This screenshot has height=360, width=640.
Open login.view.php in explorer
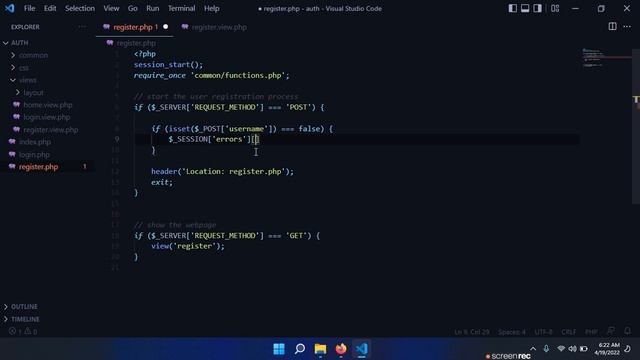[47, 117]
